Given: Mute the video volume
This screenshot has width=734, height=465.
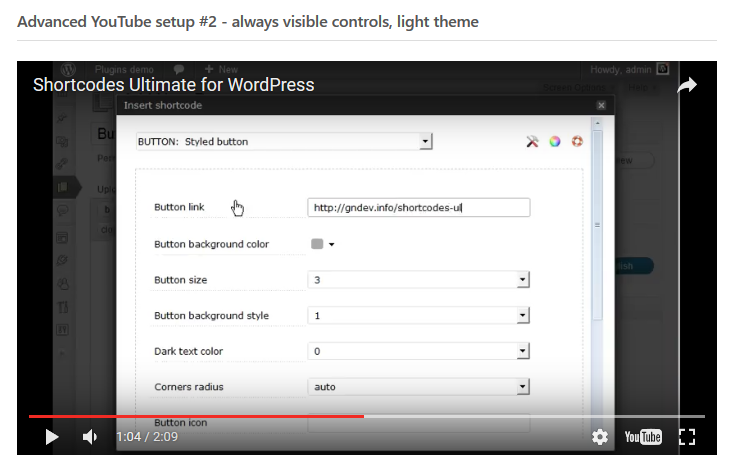Looking at the screenshot, I should 90,437.
